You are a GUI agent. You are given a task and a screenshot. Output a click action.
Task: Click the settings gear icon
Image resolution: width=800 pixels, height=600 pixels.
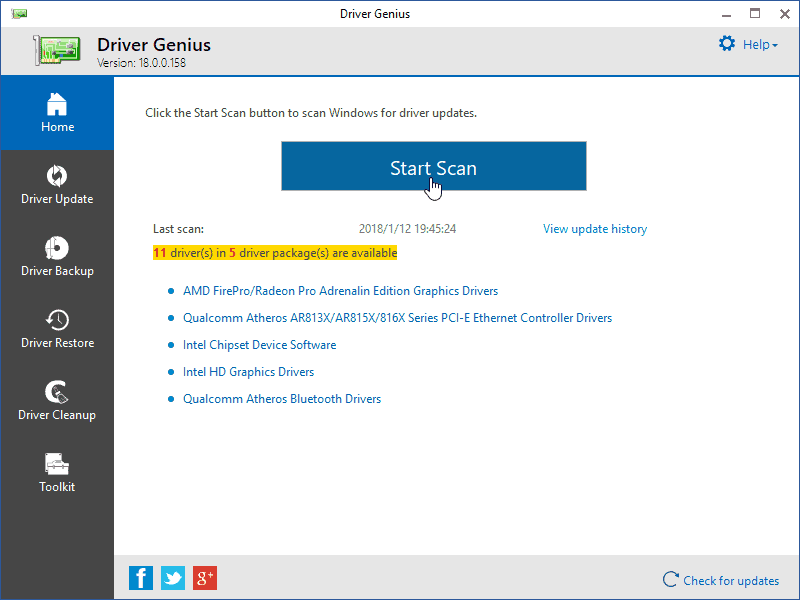point(727,44)
